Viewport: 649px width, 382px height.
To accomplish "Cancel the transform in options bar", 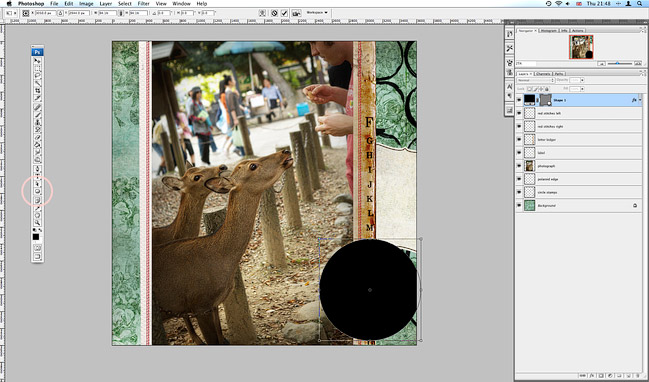I will (274, 13).
